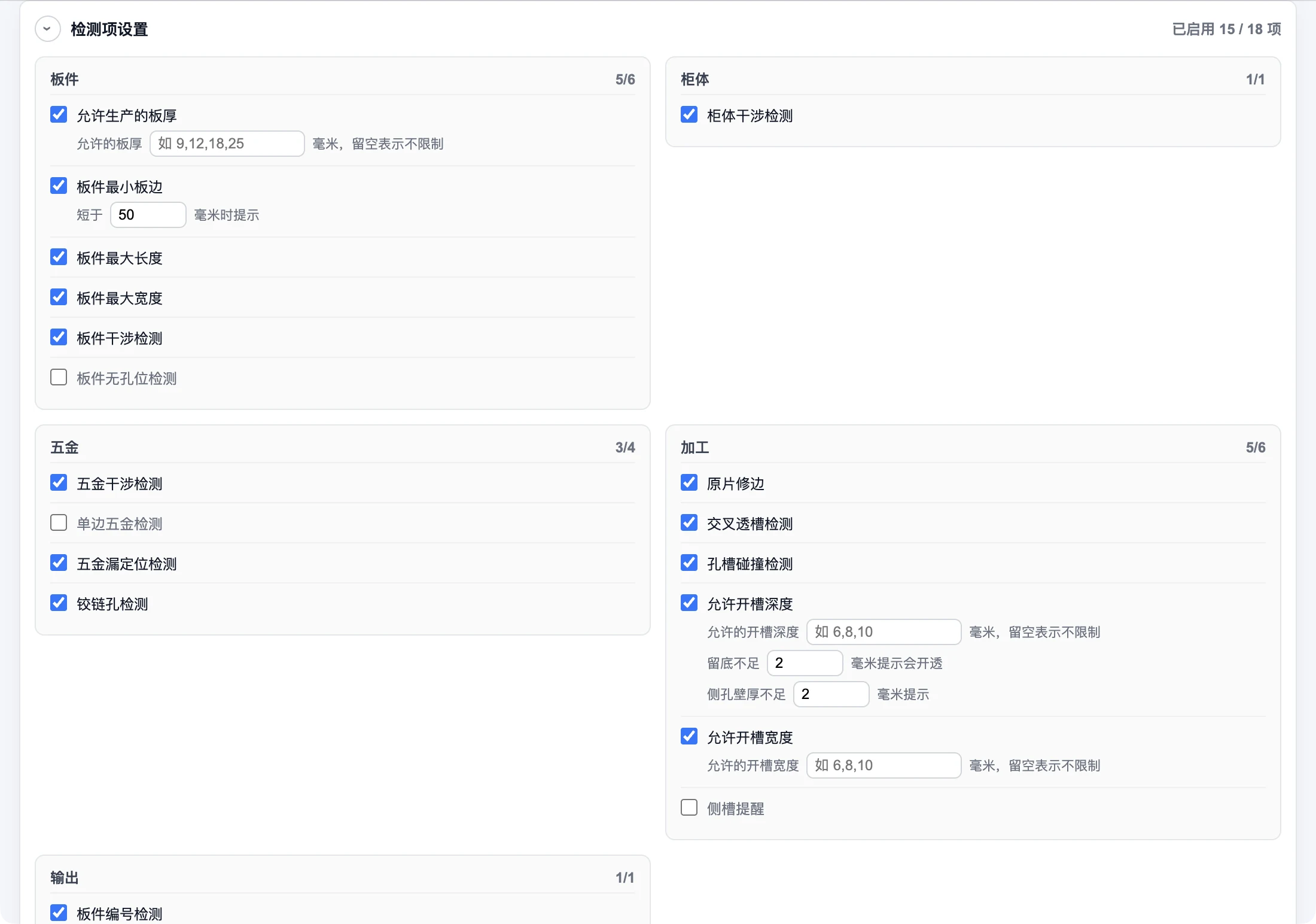Toggle 板件干涉检测 checkbox
Screen dimensions: 1316x924
(59, 337)
